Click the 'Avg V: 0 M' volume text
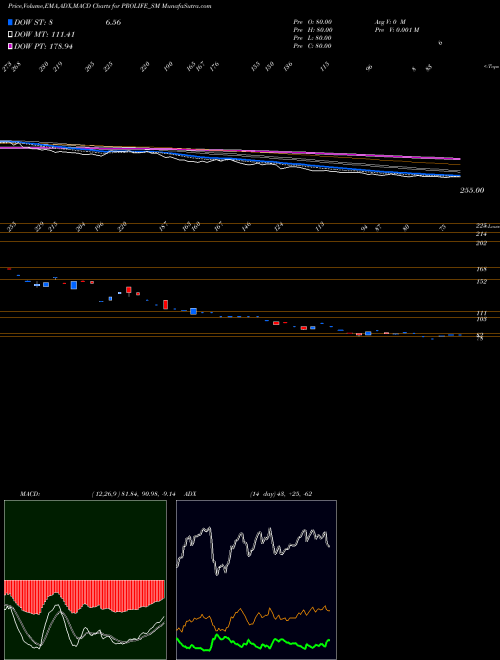Image resolution: width=500 pixels, height=660 pixels. coord(389,22)
